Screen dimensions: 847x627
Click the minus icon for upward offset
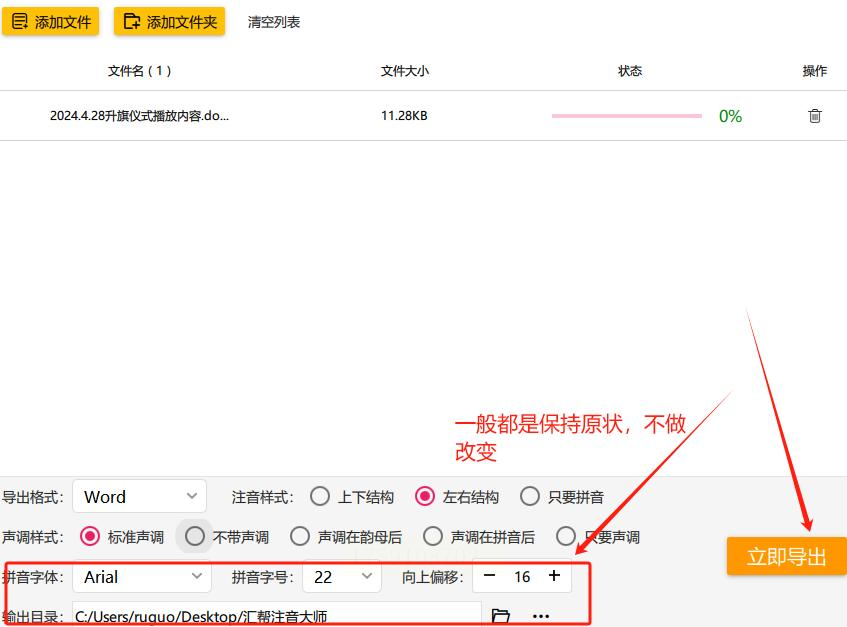point(489,576)
